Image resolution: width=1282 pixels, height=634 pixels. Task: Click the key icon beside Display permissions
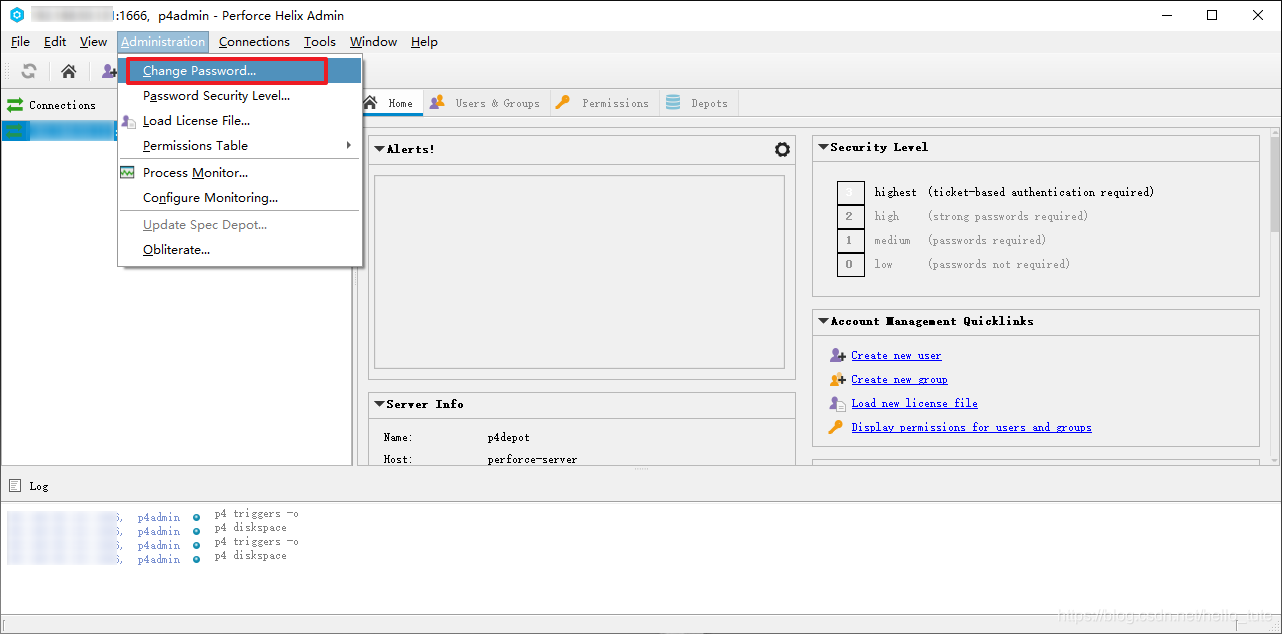tap(837, 427)
